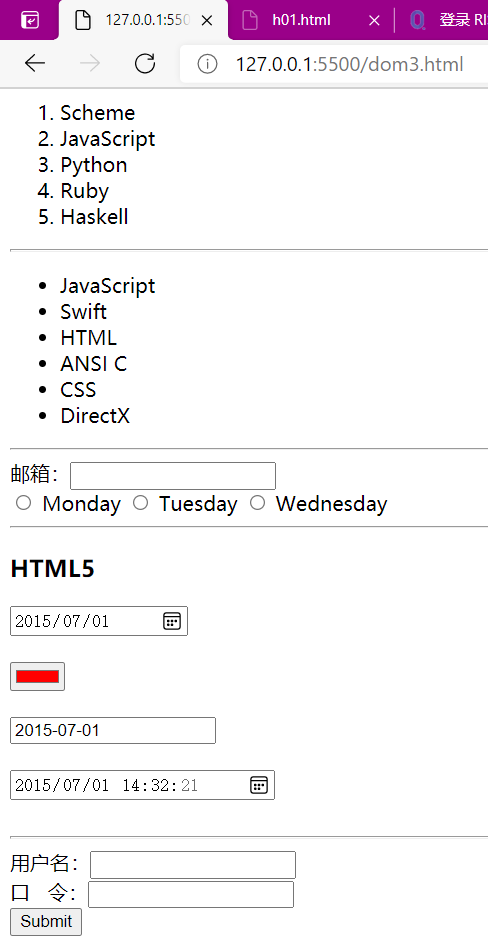The width and height of the screenshot is (488, 948).
Task: Select the Monday radio button
Action: [24, 503]
